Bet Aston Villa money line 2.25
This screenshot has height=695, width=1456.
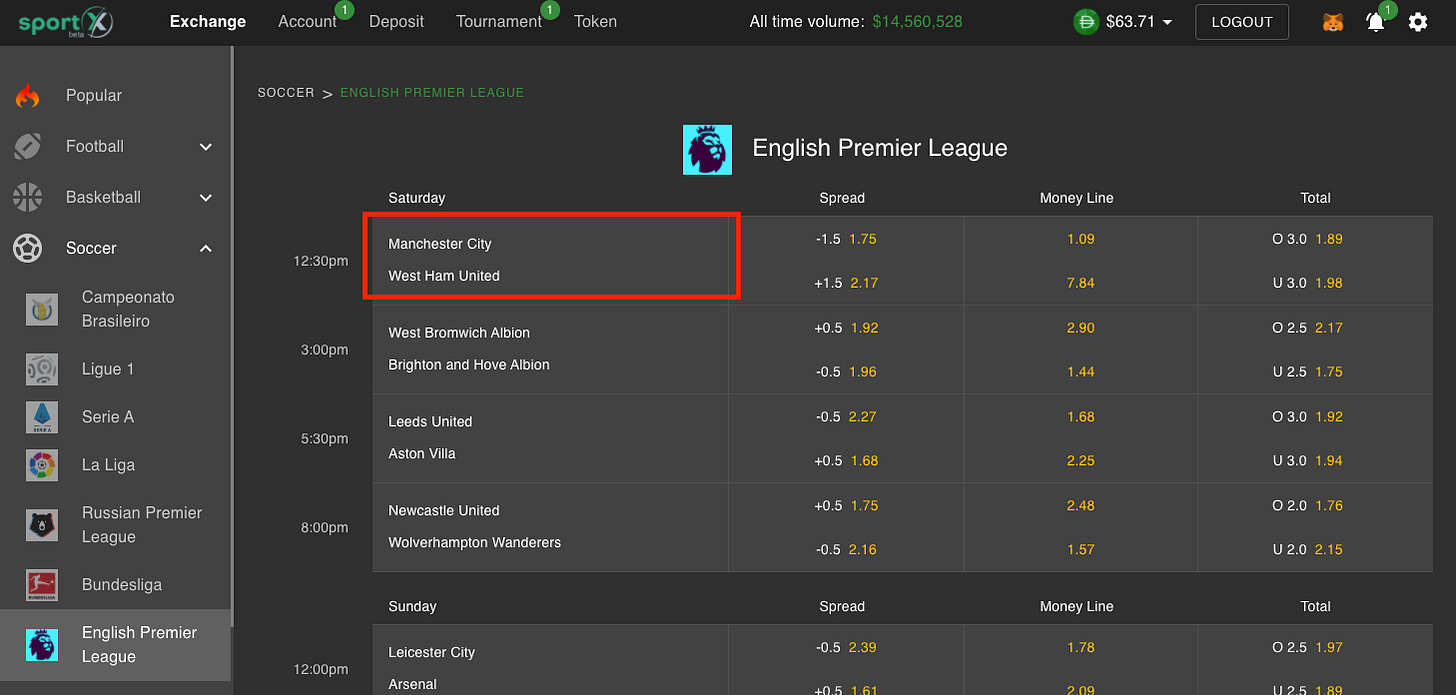(x=1081, y=461)
